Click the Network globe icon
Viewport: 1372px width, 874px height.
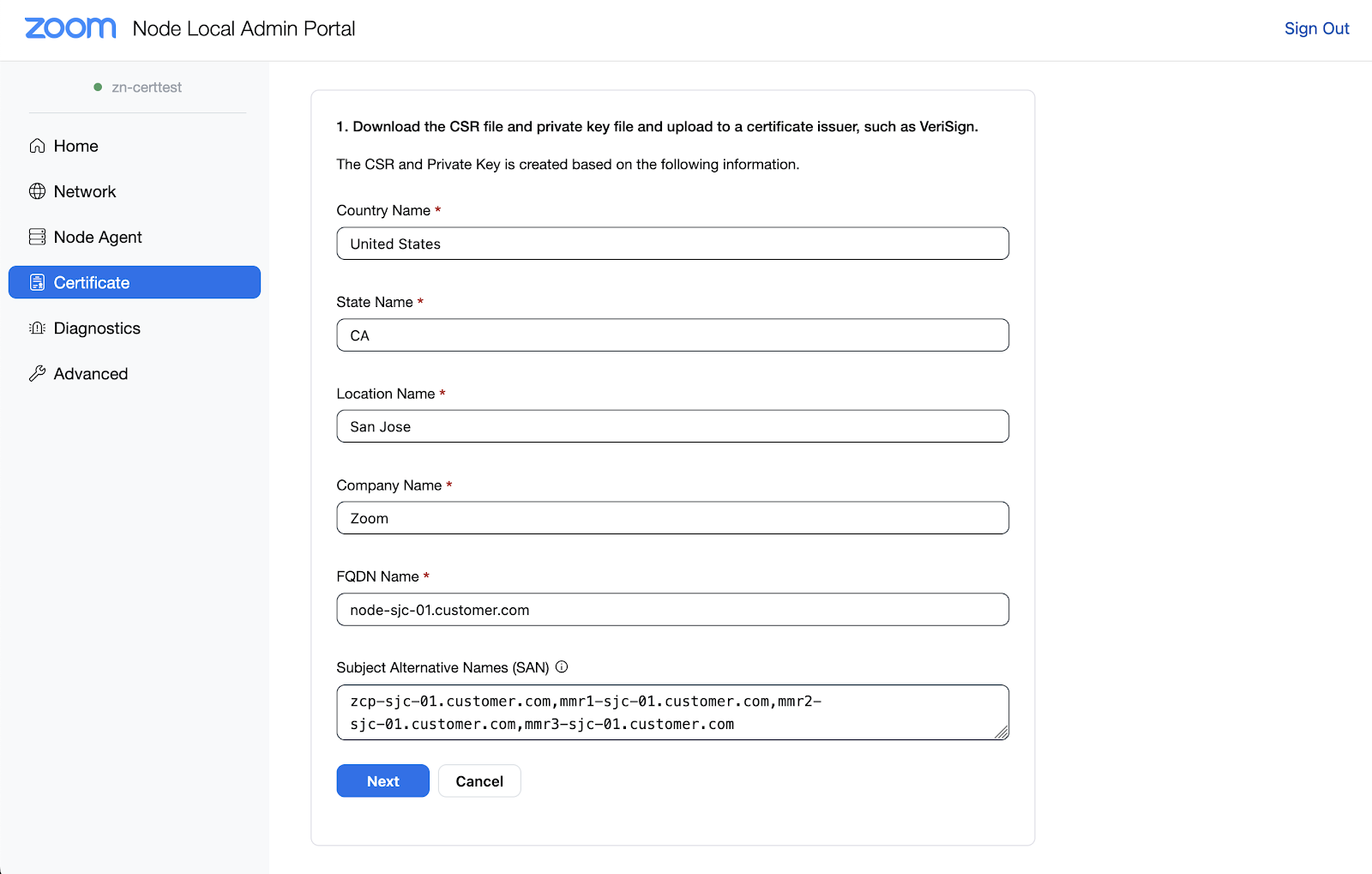pyautogui.click(x=37, y=191)
